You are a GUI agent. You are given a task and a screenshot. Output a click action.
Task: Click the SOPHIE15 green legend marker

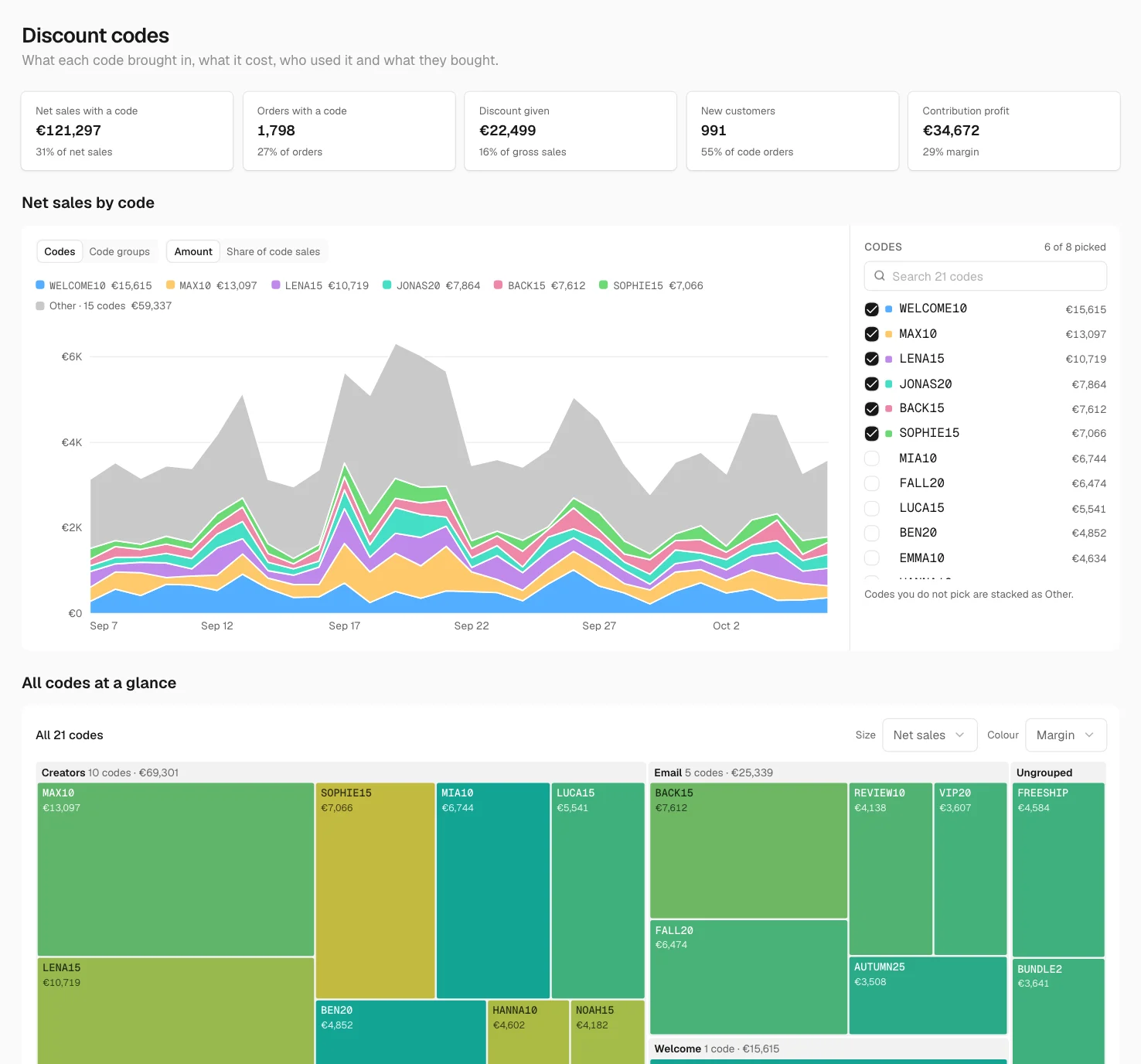604,285
